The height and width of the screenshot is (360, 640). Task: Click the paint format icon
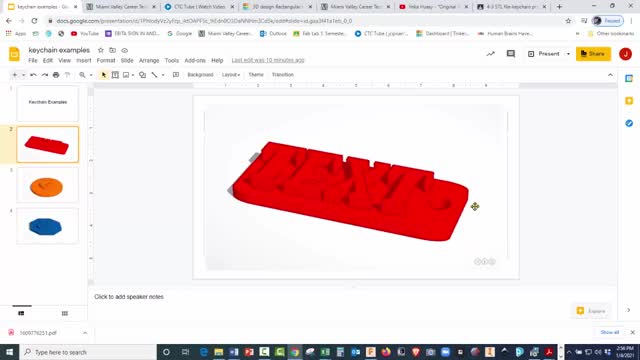[67, 75]
